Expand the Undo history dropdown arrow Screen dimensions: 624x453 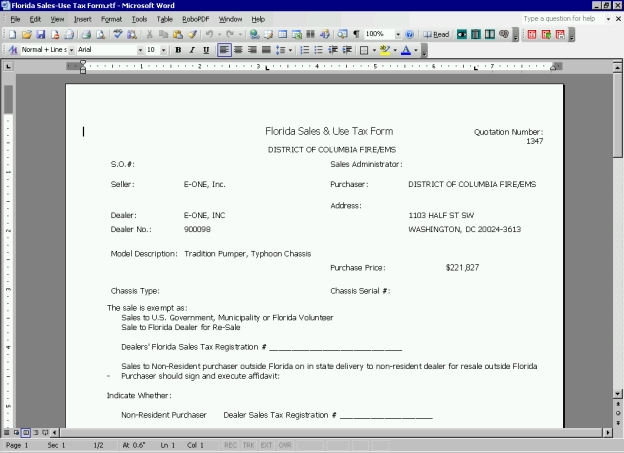tap(219, 35)
